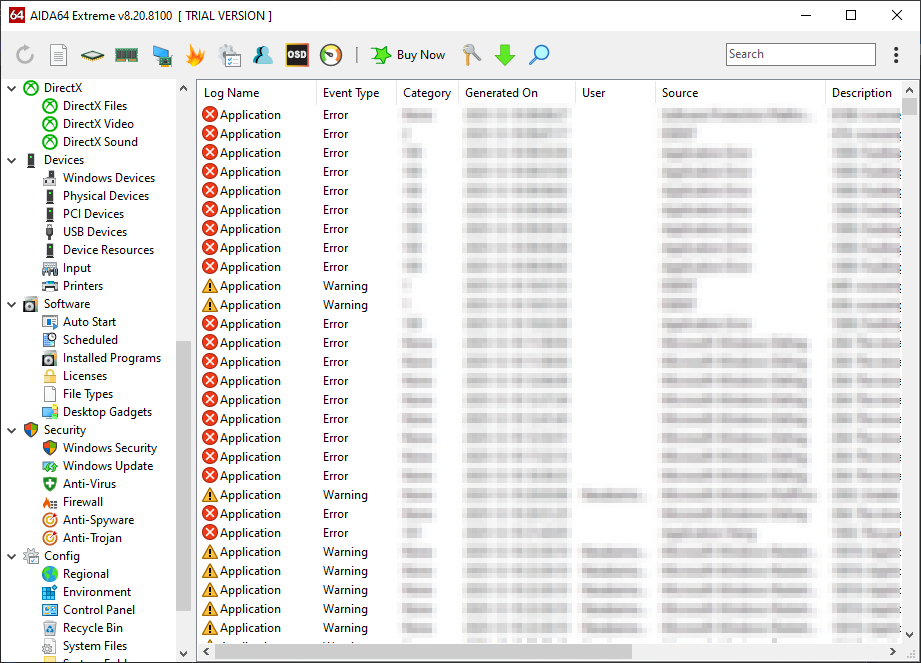Click the magnifier search icon in toolbar
The height and width of the screenshot is (663, 921).
pyautogui.click(x=539, y=55)
